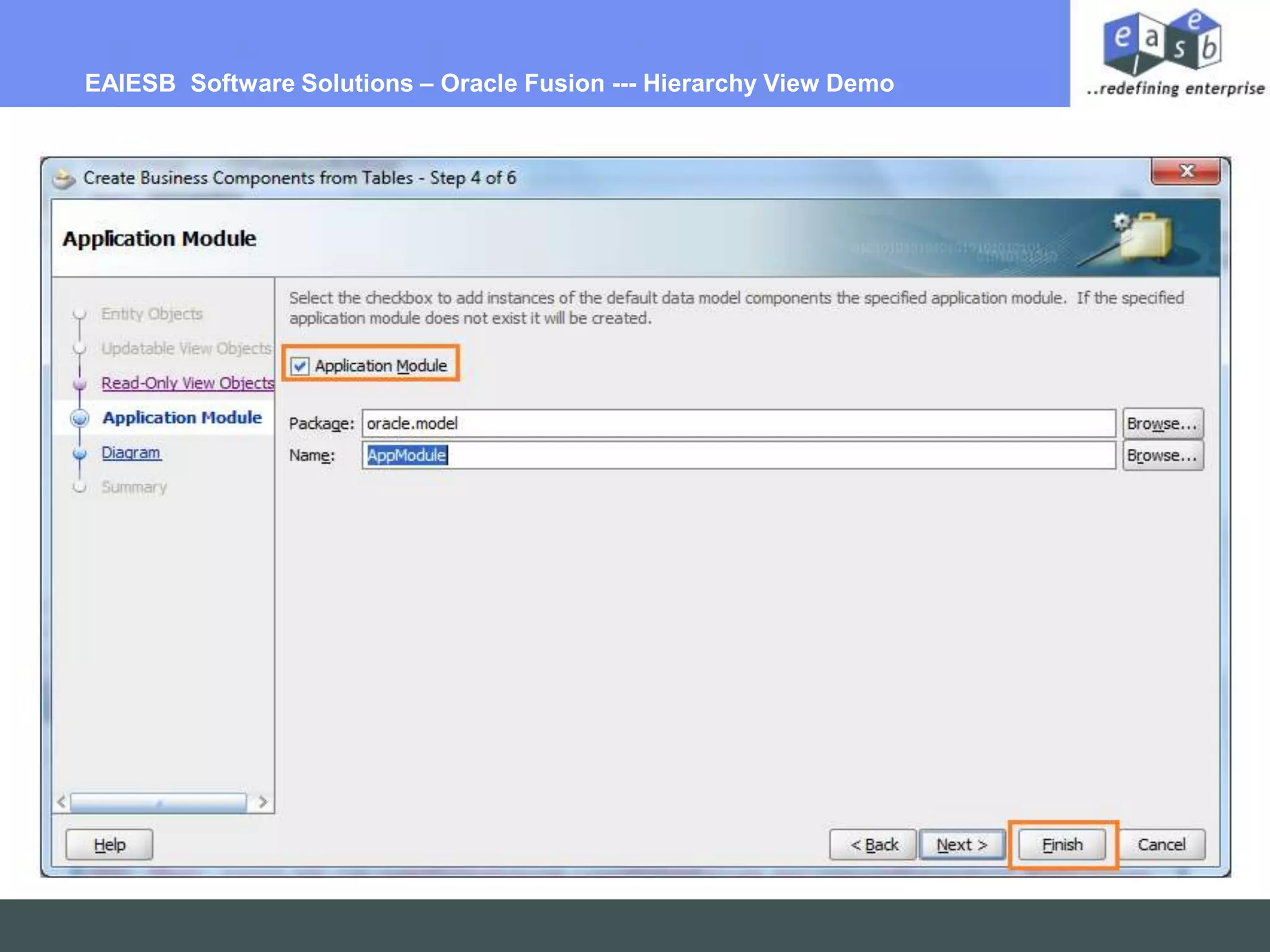Cancel the wizard dialog
Image resolution: width=1270 pixels, height=952 pixels.
(x=1161, y=845)
